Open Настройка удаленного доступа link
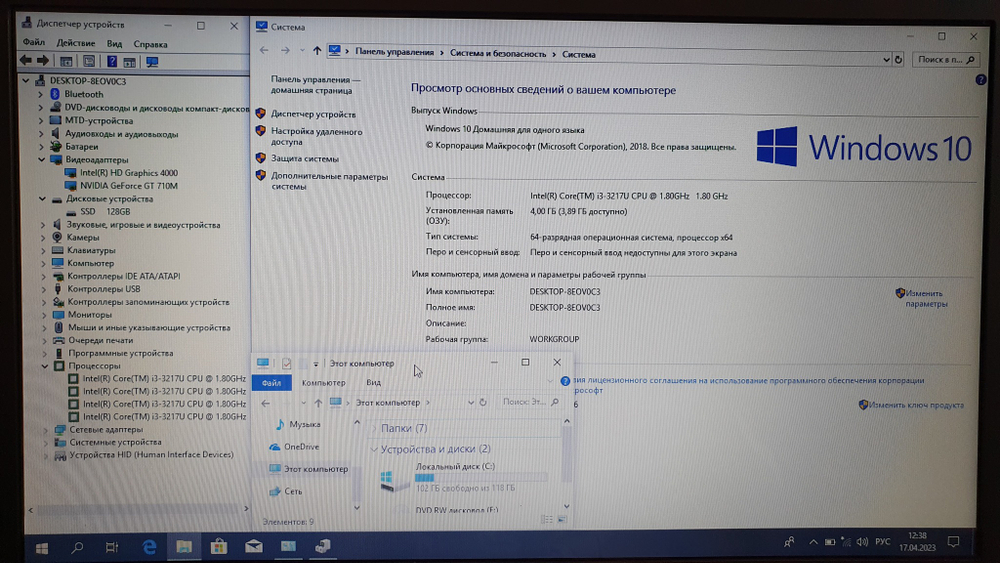 (316, 136)
